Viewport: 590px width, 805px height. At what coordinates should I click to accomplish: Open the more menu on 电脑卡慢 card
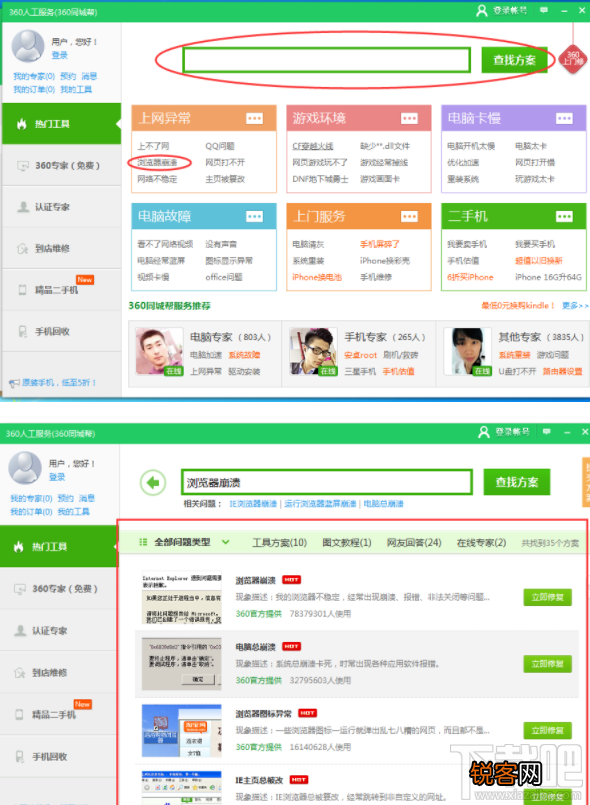(x=564, y=119)
